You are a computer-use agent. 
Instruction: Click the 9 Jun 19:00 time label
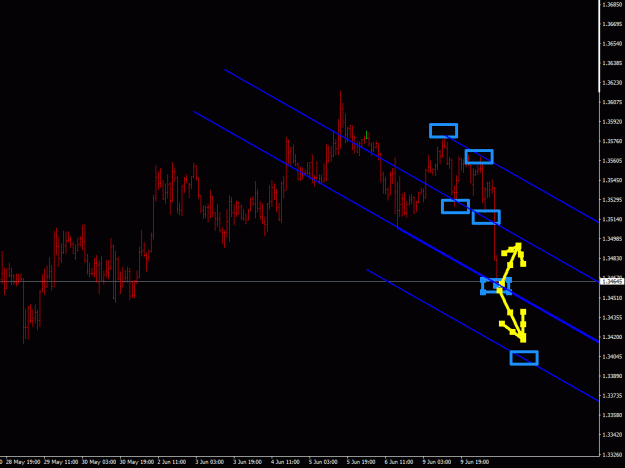(475, 462)
